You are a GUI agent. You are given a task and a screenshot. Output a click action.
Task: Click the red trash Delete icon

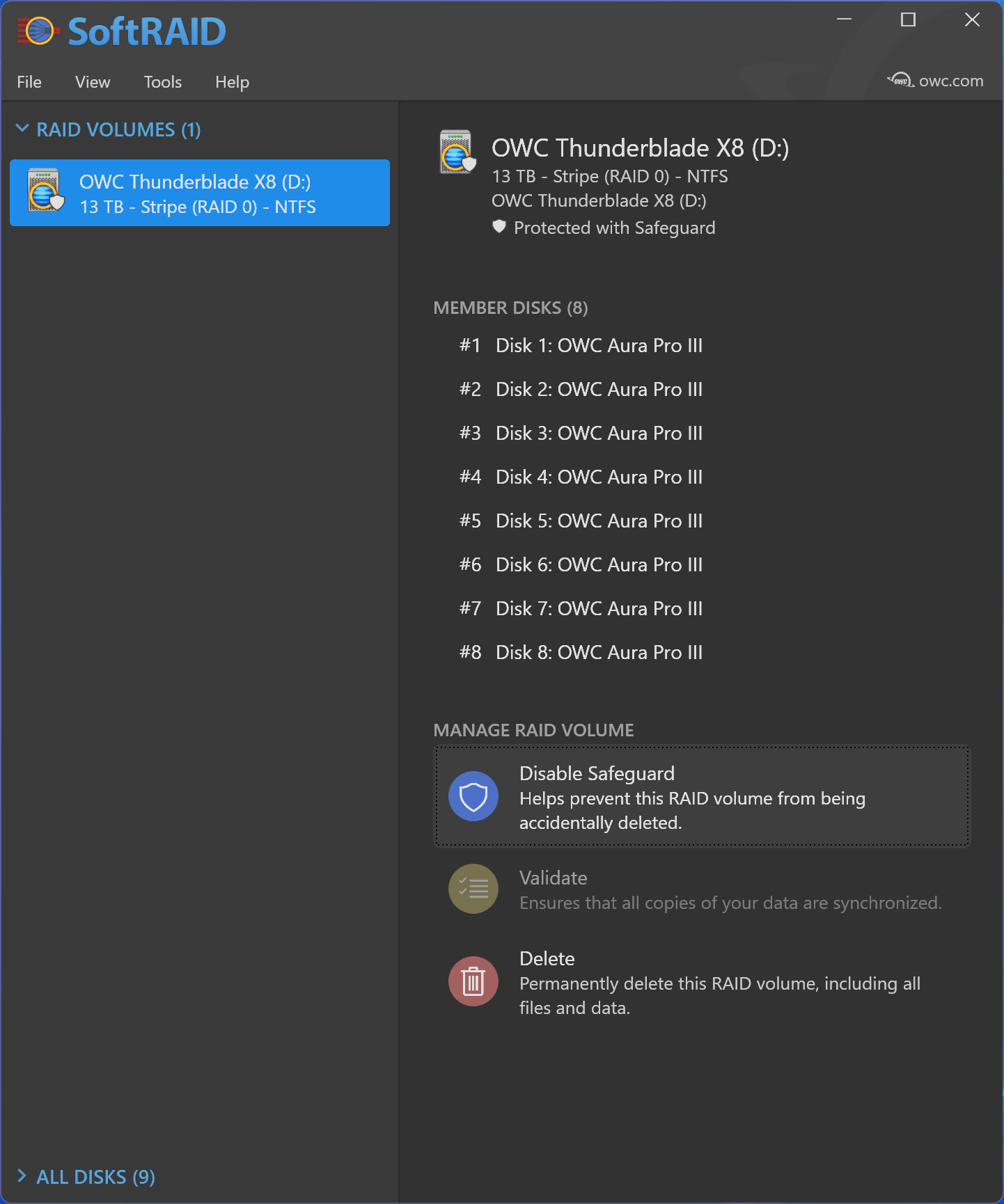coord(473,981)
